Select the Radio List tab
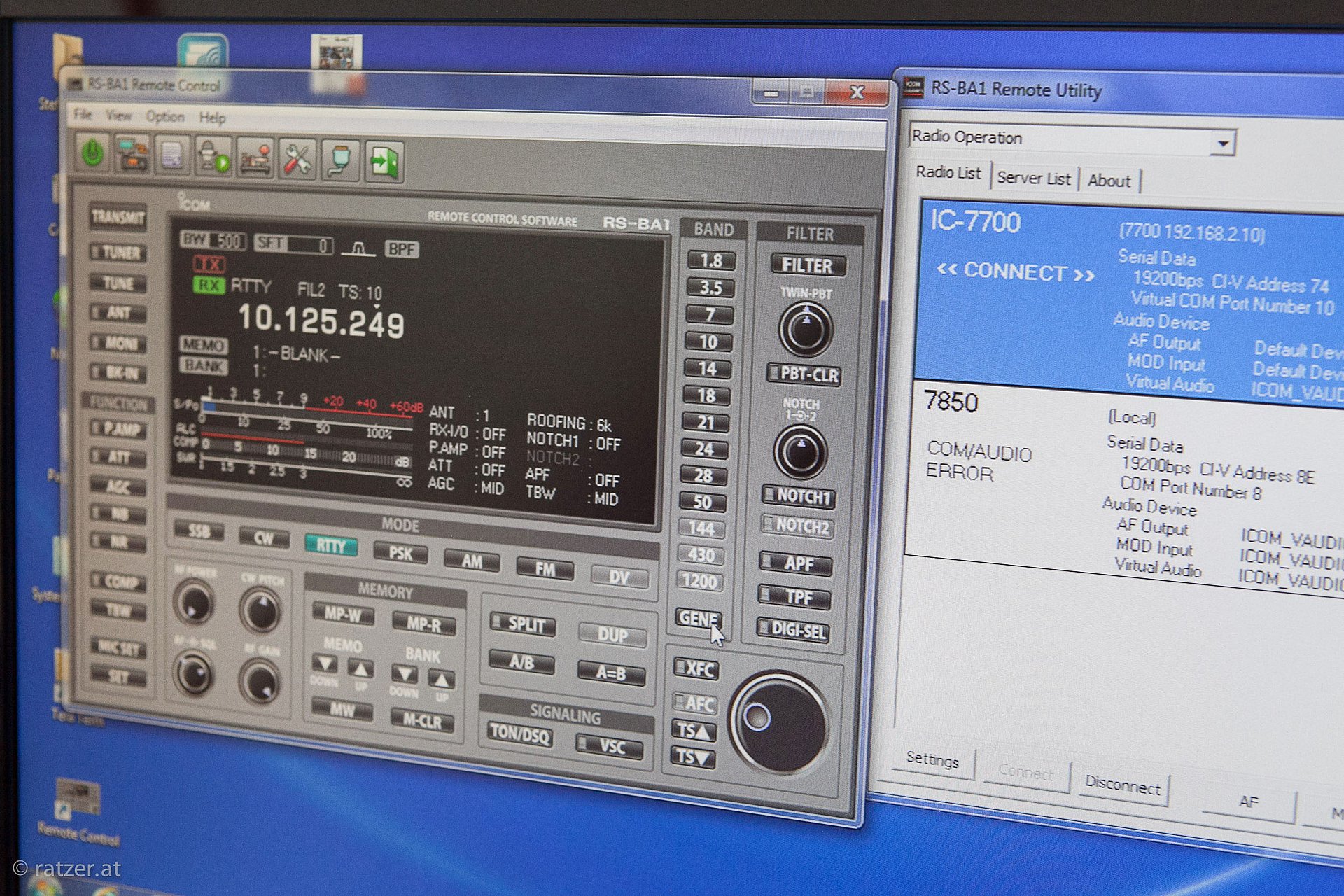Screen dimensions: 1344x896 click(948, 172)
